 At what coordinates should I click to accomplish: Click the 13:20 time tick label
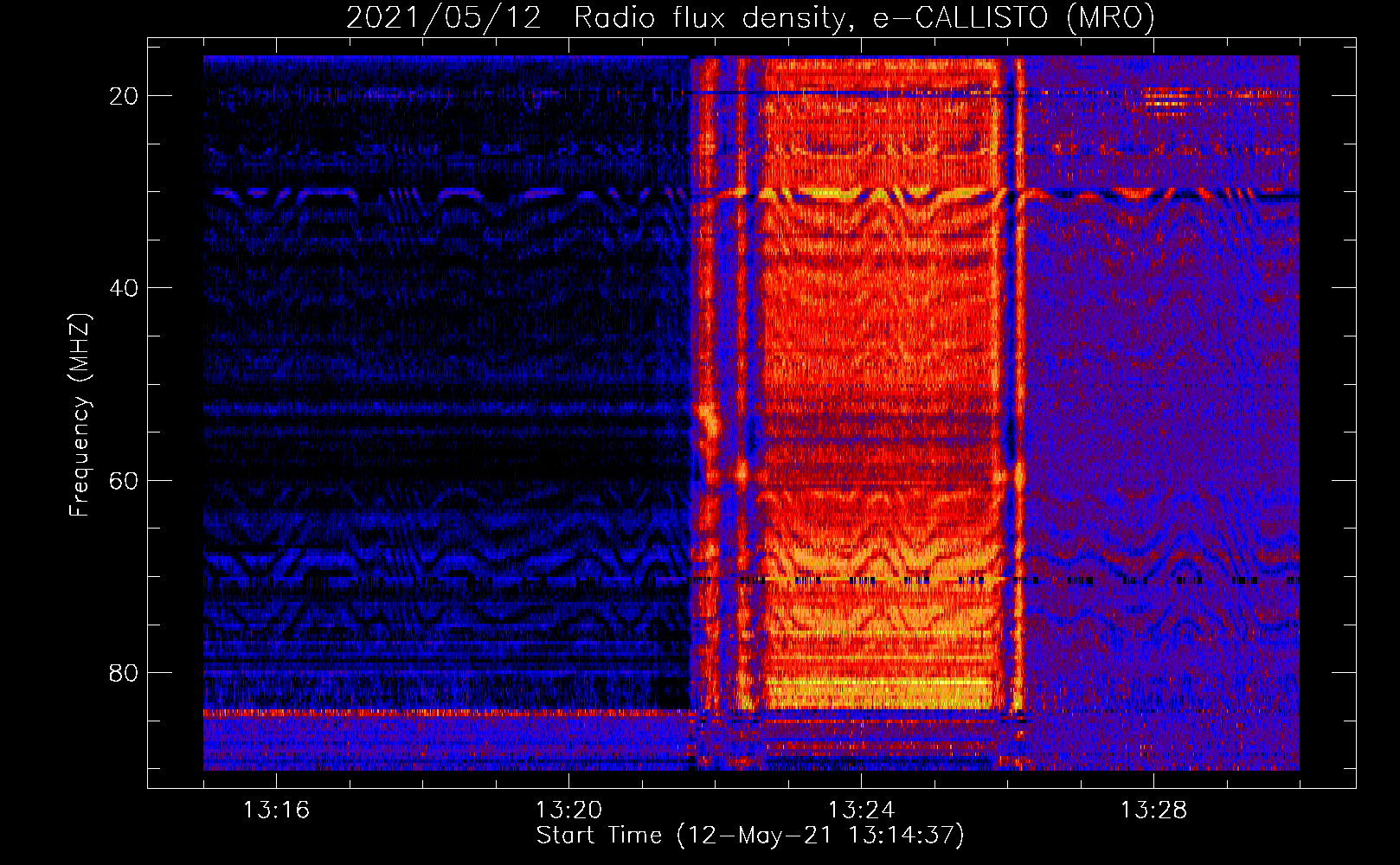coord(568,811)
